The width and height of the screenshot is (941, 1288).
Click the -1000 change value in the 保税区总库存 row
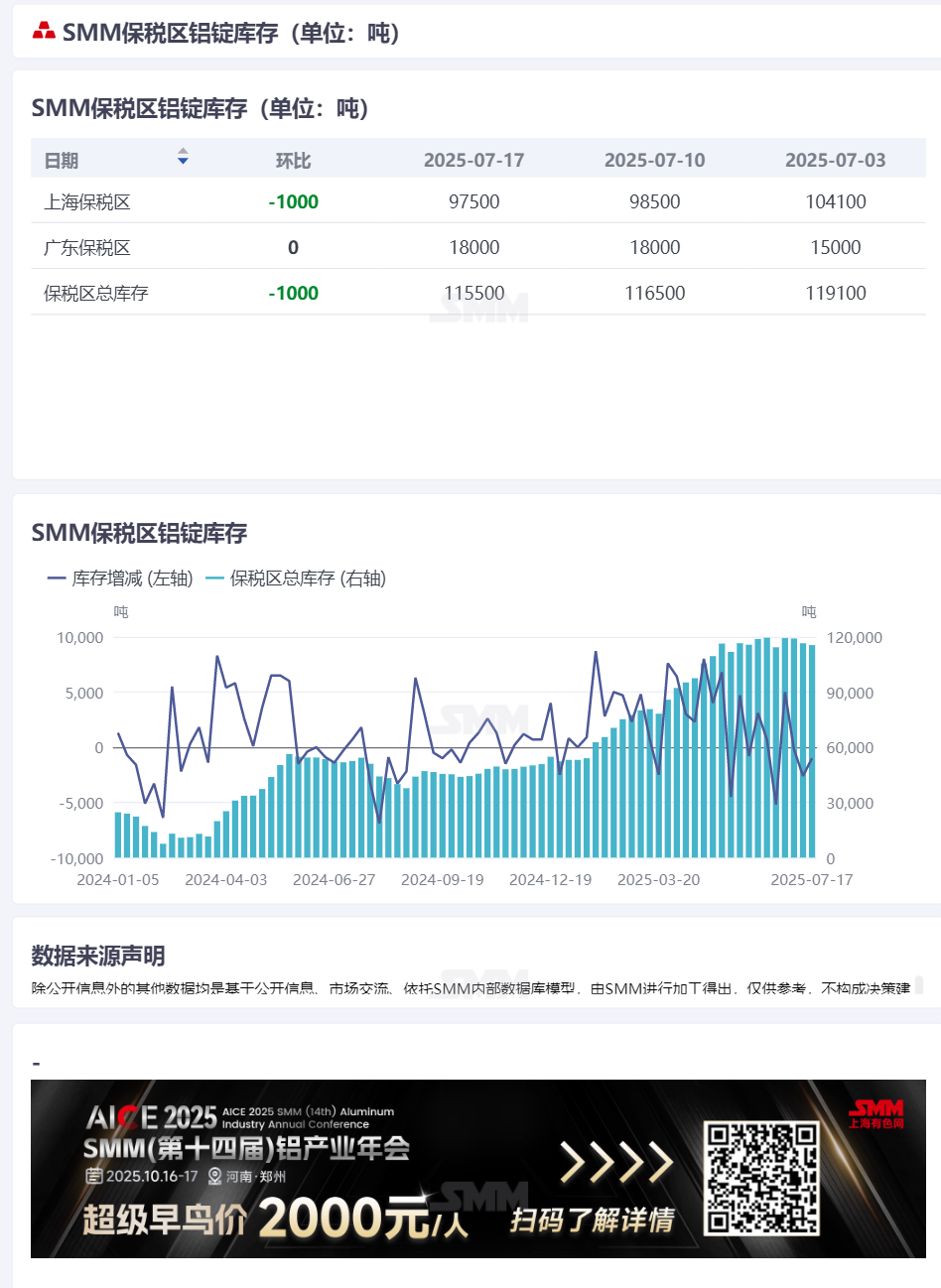click(x=293, y=294)
